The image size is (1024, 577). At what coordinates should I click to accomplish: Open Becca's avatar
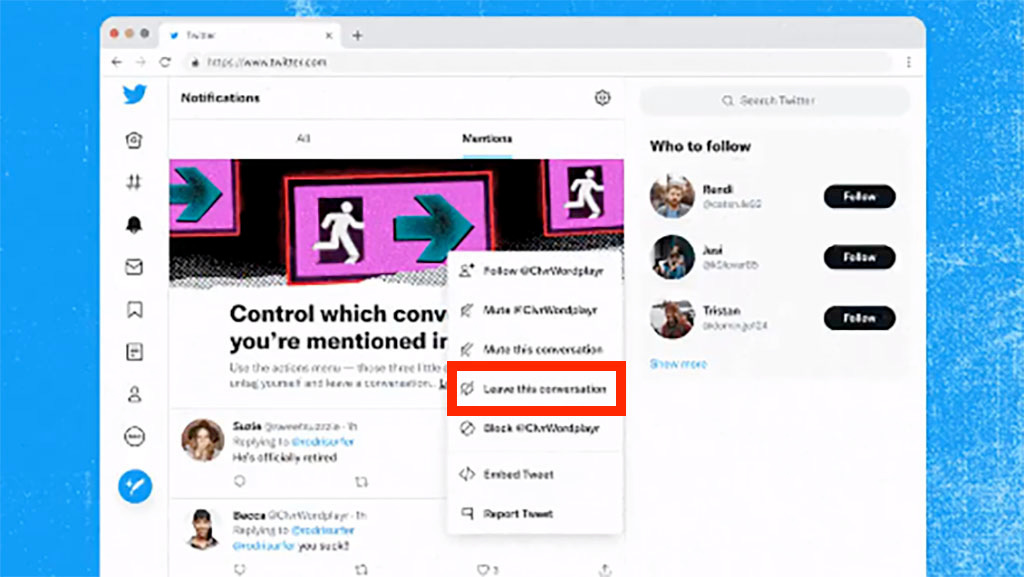[x=203, y=529]
